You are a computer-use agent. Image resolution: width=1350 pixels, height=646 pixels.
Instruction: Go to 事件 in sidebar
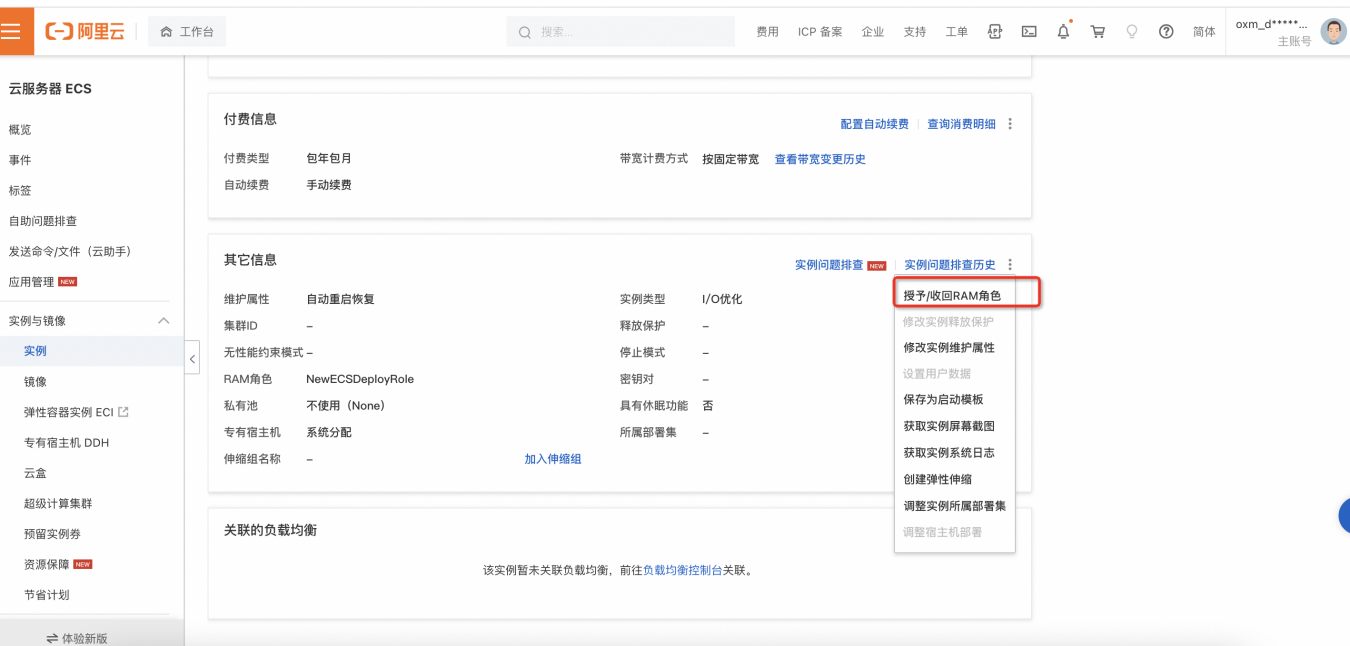(20, 160)
